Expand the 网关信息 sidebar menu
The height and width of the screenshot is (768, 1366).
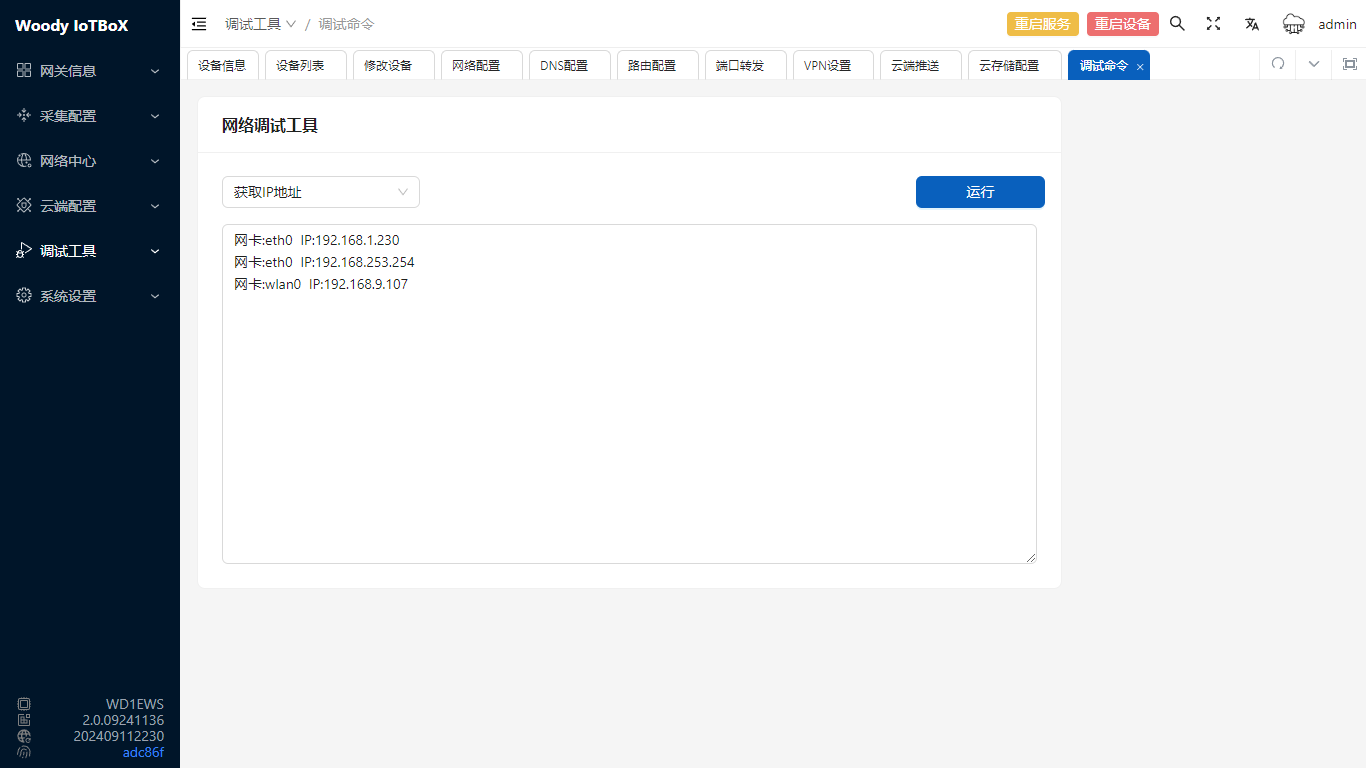tap(89, 71)
